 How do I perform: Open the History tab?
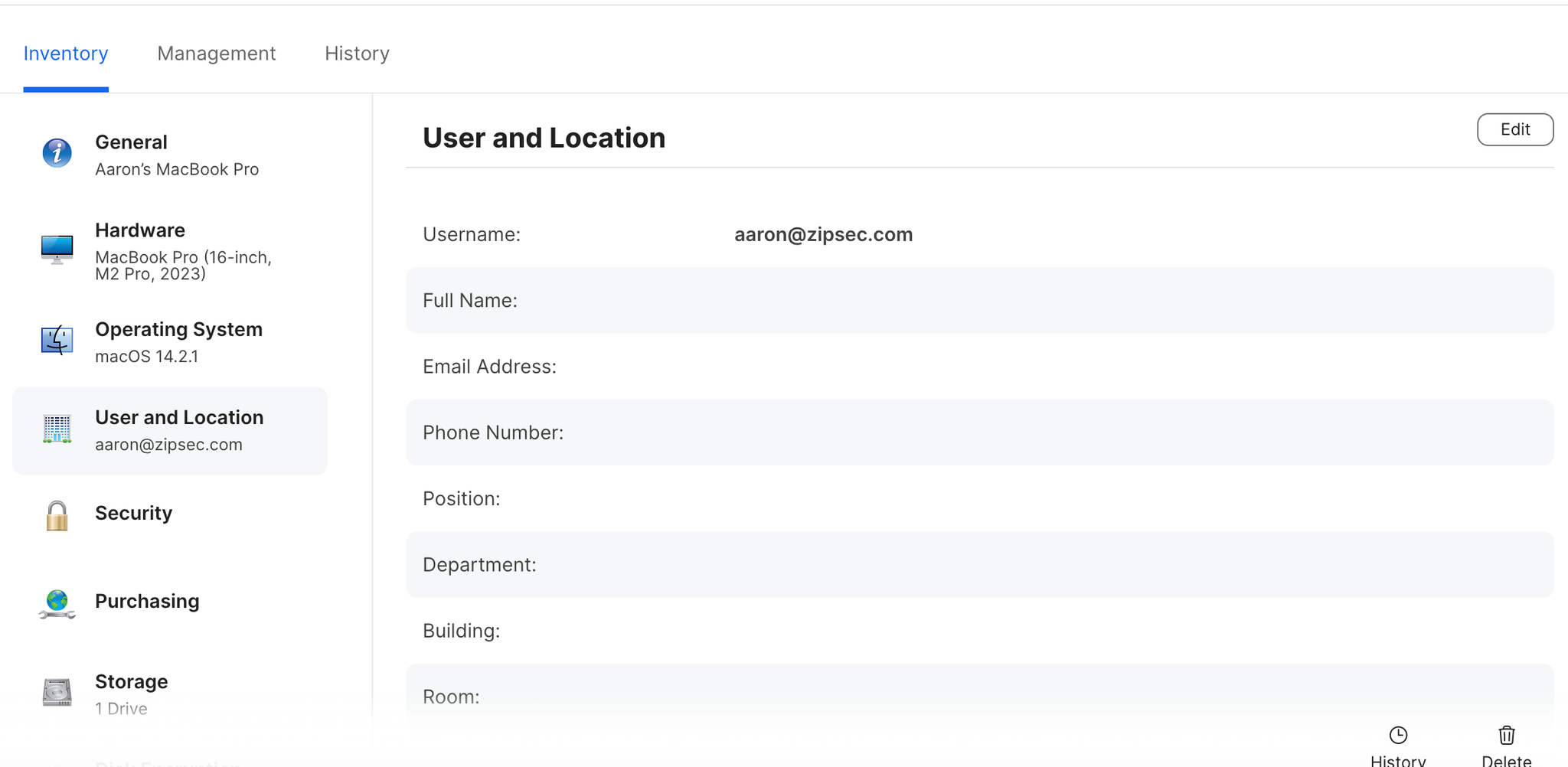[x=357, y=54]
